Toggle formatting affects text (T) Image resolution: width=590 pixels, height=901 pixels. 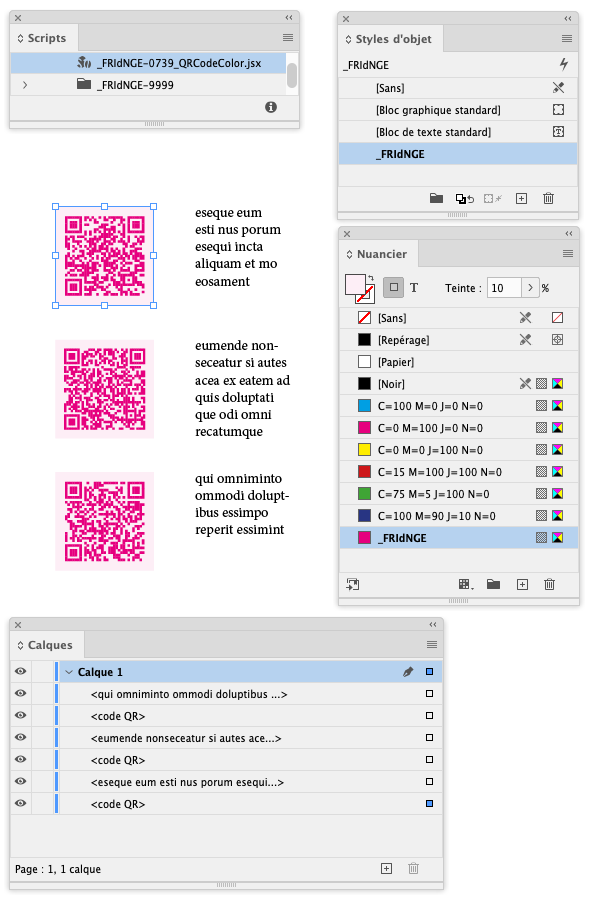pyautogui.click(x=414, y=288)
